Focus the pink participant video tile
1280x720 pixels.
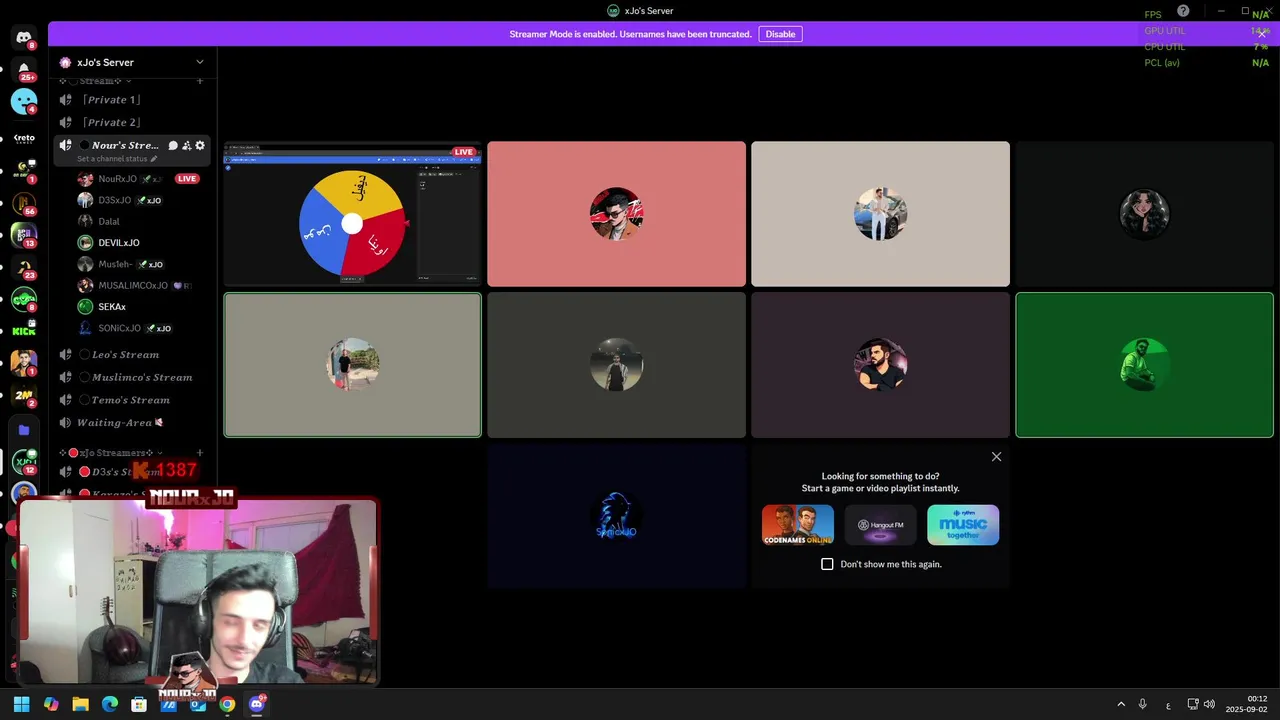[x=616, y=214]
